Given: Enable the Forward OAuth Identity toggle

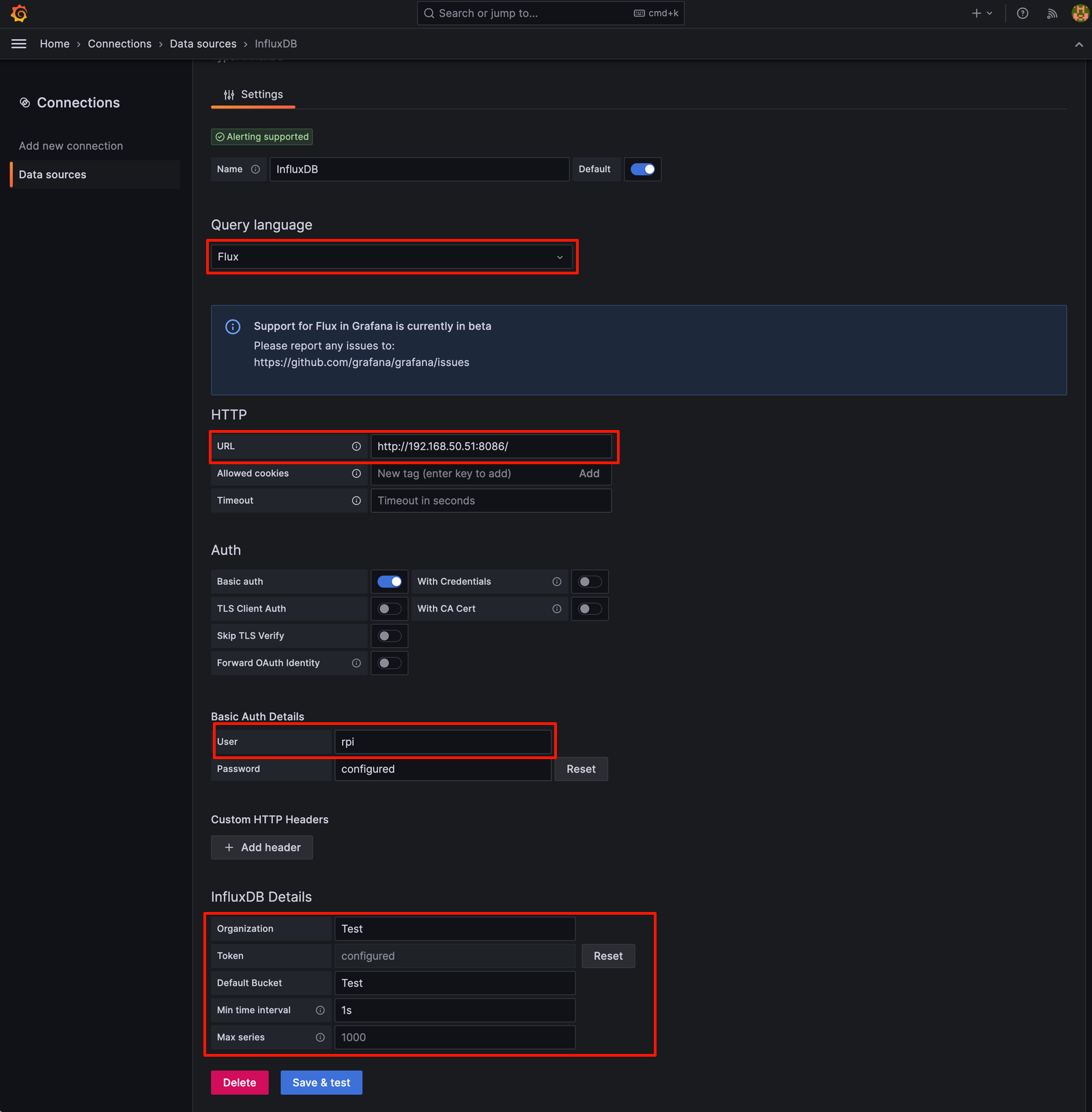Looking at the screenshot, I should coord(390,663).
